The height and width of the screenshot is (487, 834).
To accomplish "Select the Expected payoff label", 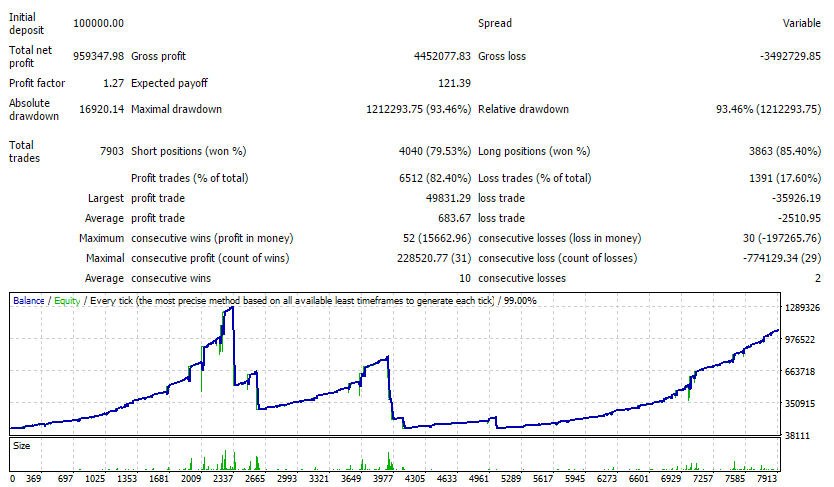I will coord(169,83).
